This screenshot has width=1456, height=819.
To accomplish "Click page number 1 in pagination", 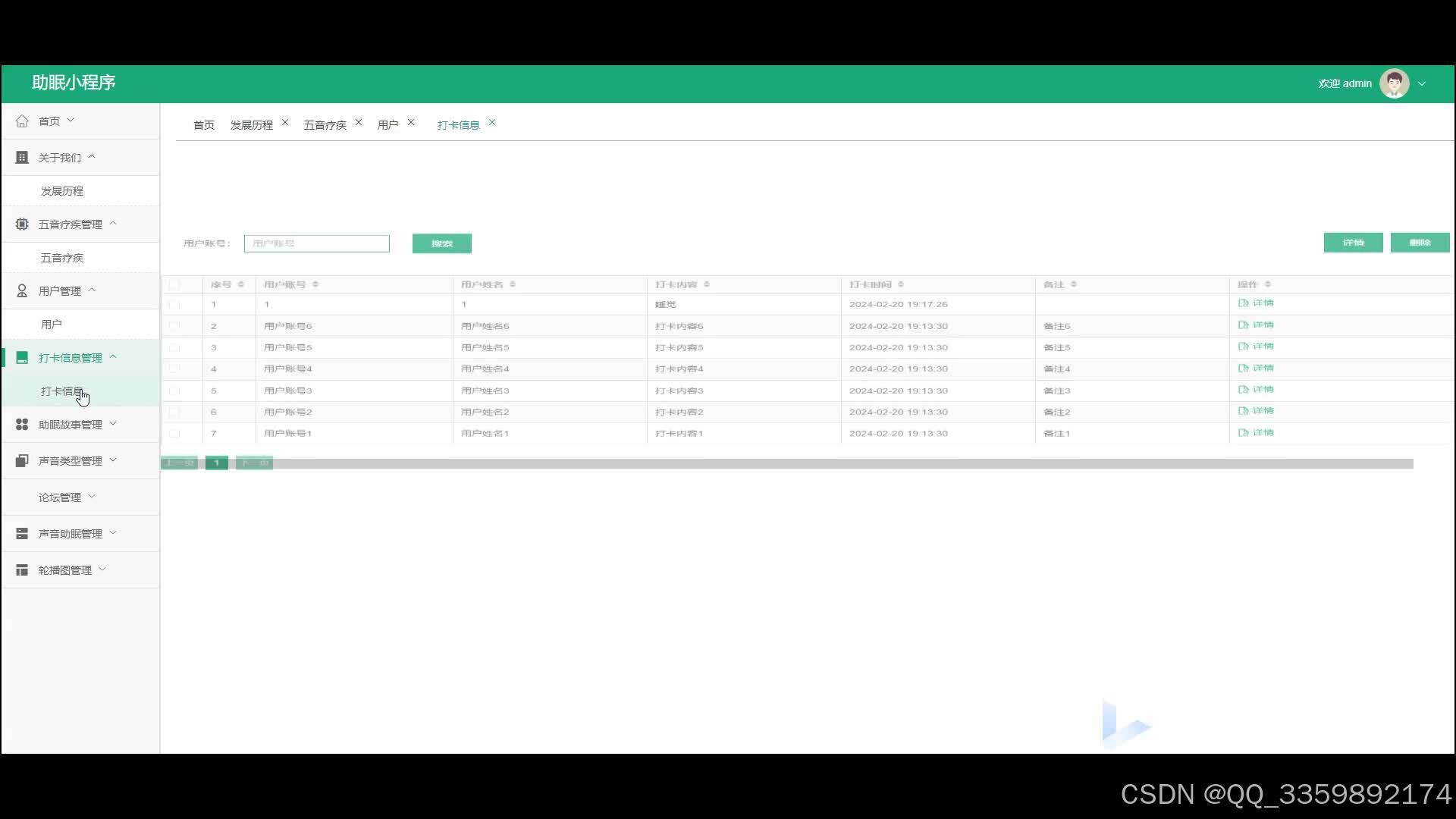I will pyautogui.click(x=217, y=463).
